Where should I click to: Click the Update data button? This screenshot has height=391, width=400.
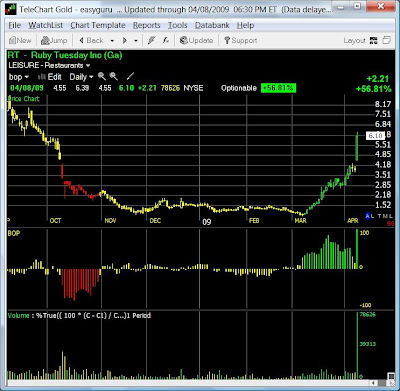196,41
